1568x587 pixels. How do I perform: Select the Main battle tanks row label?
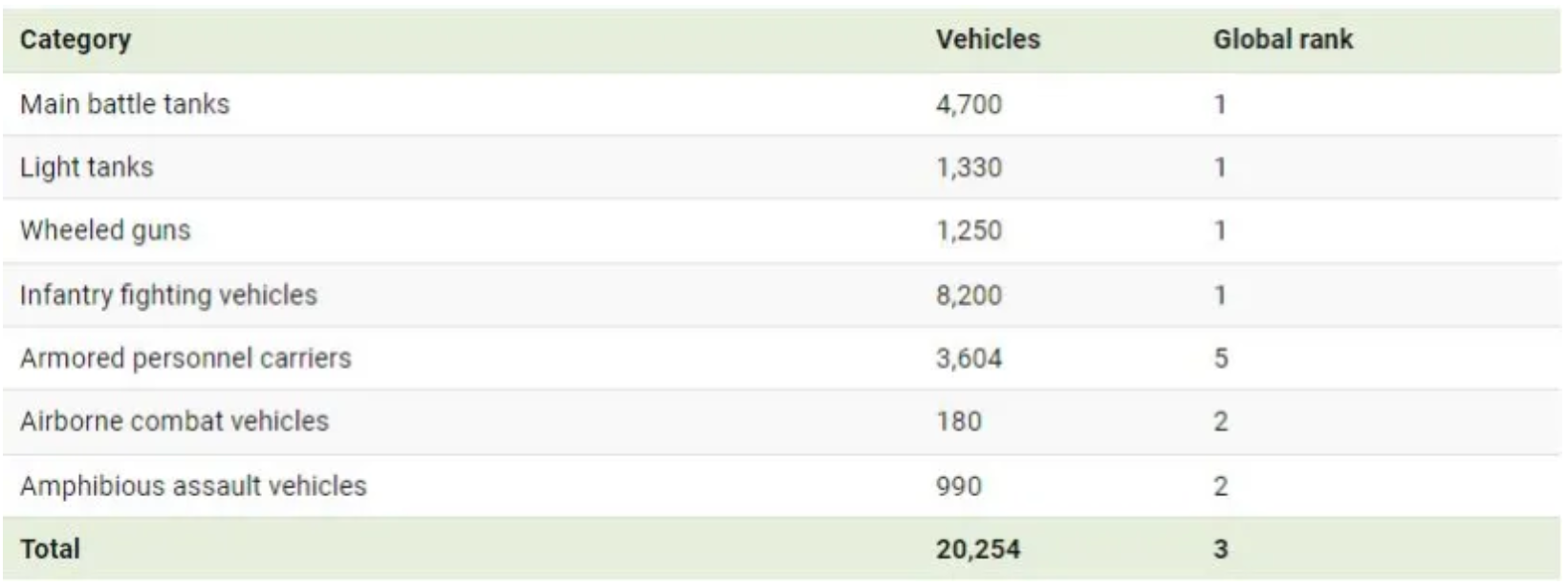coord(125,104)
